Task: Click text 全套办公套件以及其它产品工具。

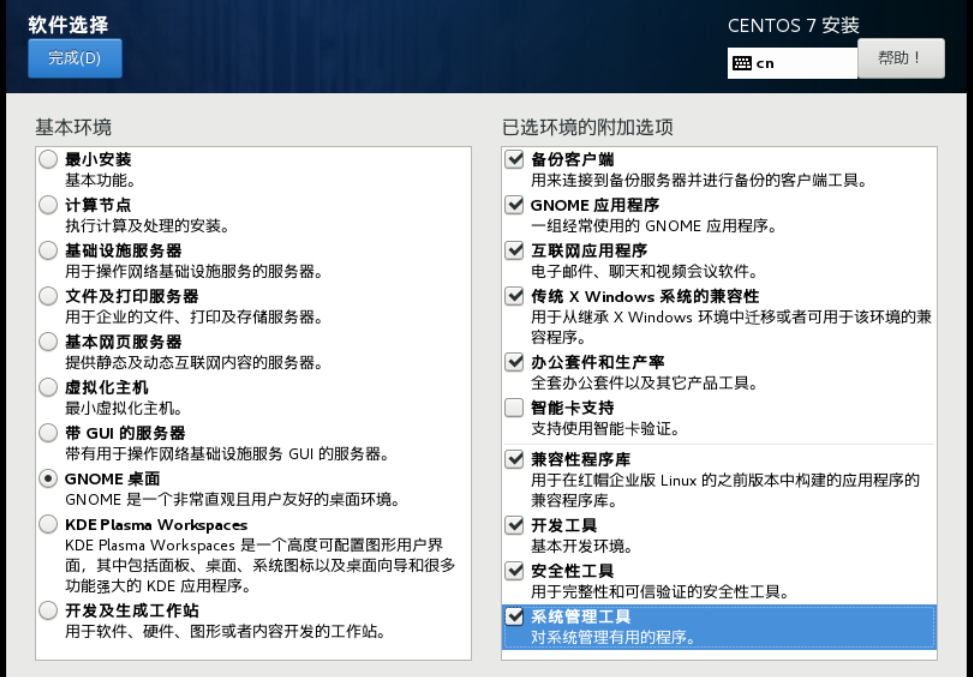Action: pos(644,383)
